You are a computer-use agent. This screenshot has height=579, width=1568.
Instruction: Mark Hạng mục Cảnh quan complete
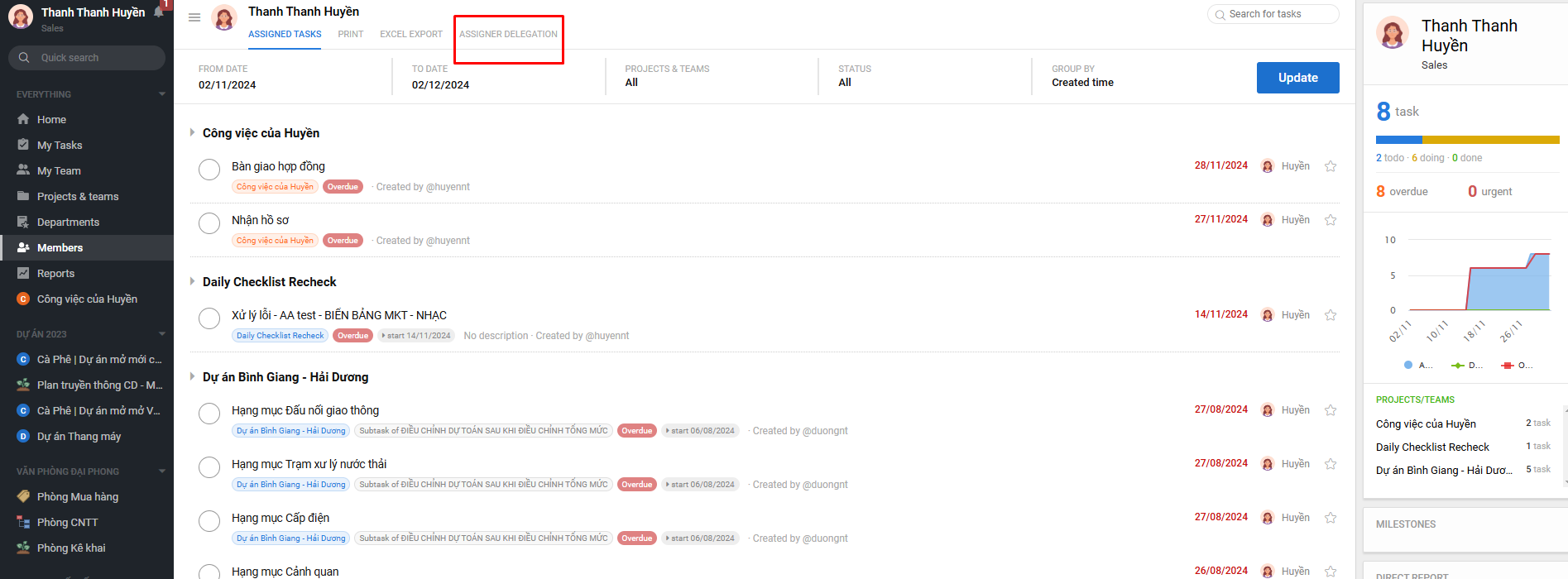(209, 572)
